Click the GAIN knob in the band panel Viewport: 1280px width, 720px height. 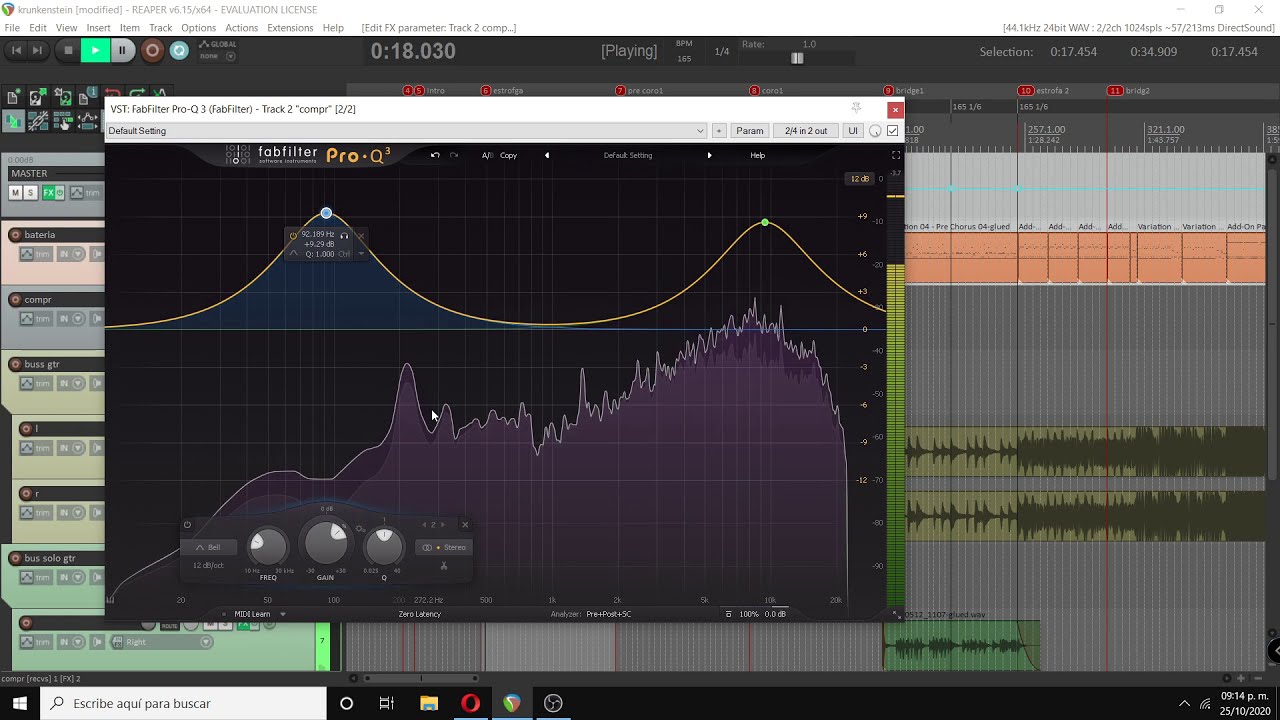[326, 543]
